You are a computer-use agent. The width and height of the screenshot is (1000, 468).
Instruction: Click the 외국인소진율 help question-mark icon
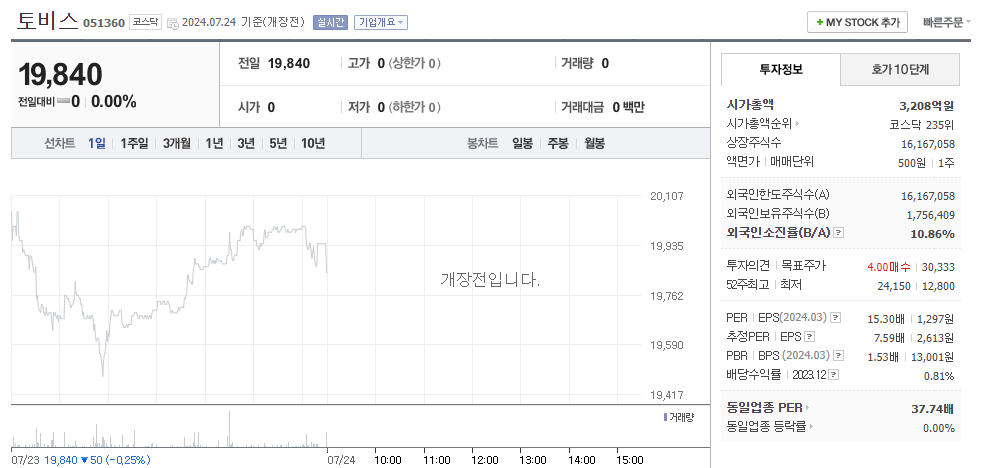coord(839,233)
